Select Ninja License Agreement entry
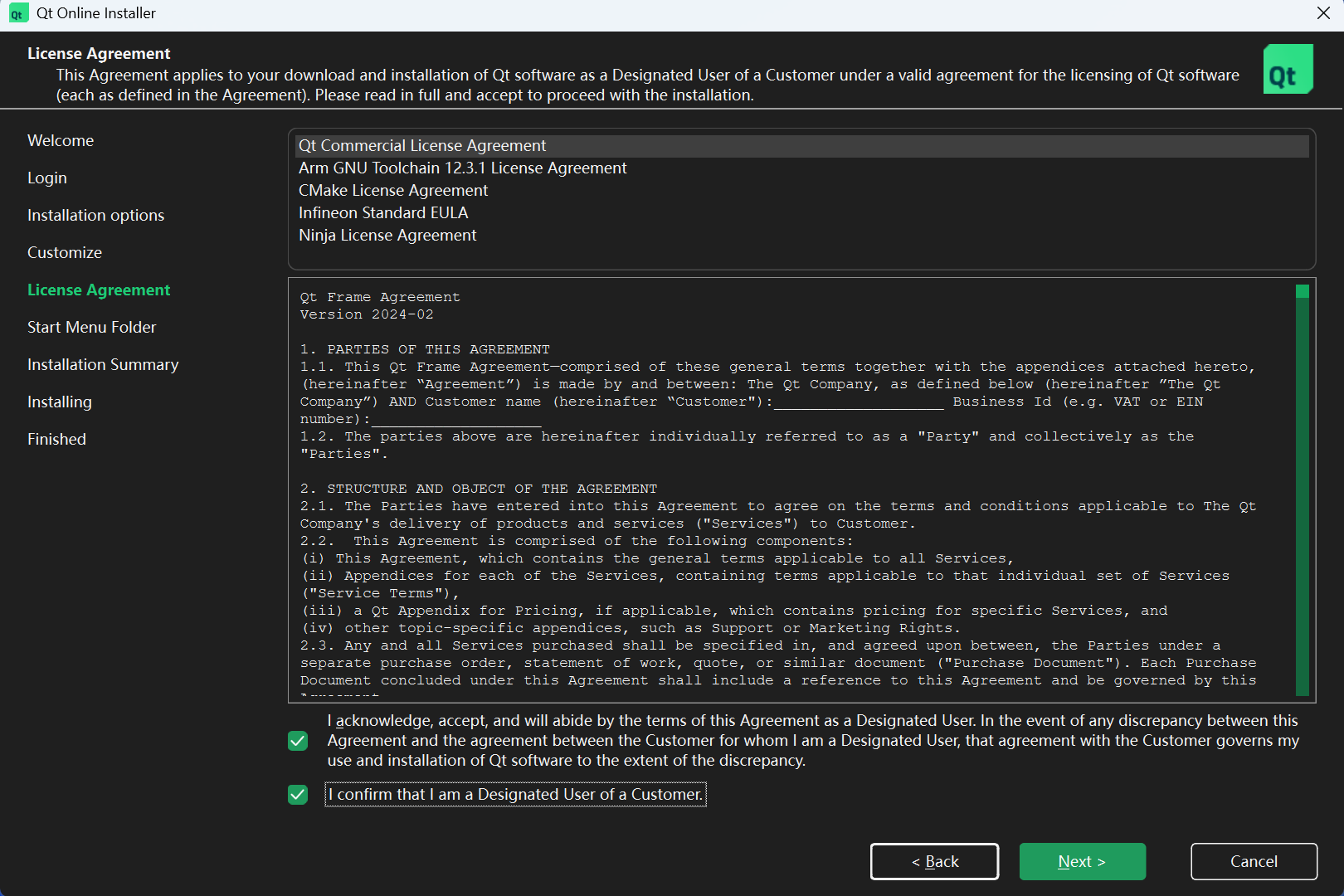The width and height of the screenshot is (1344, 896). click(801, 236)
